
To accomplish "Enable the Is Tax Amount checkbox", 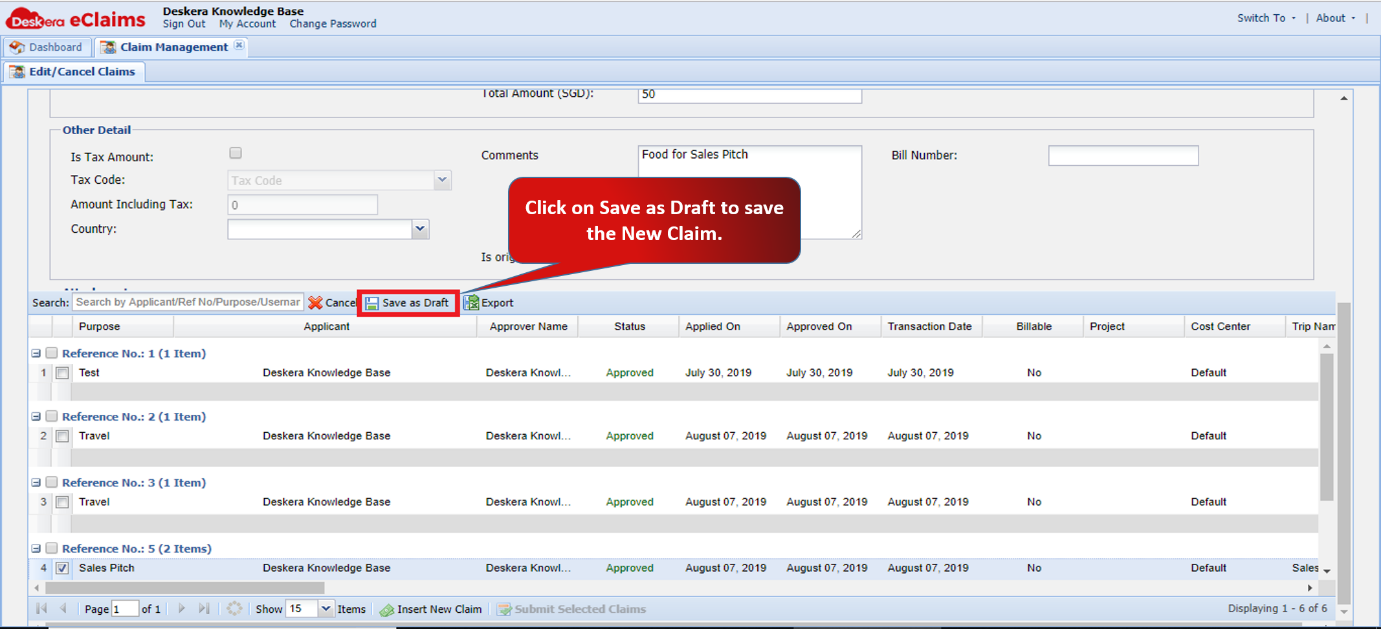I will point(236,153).
